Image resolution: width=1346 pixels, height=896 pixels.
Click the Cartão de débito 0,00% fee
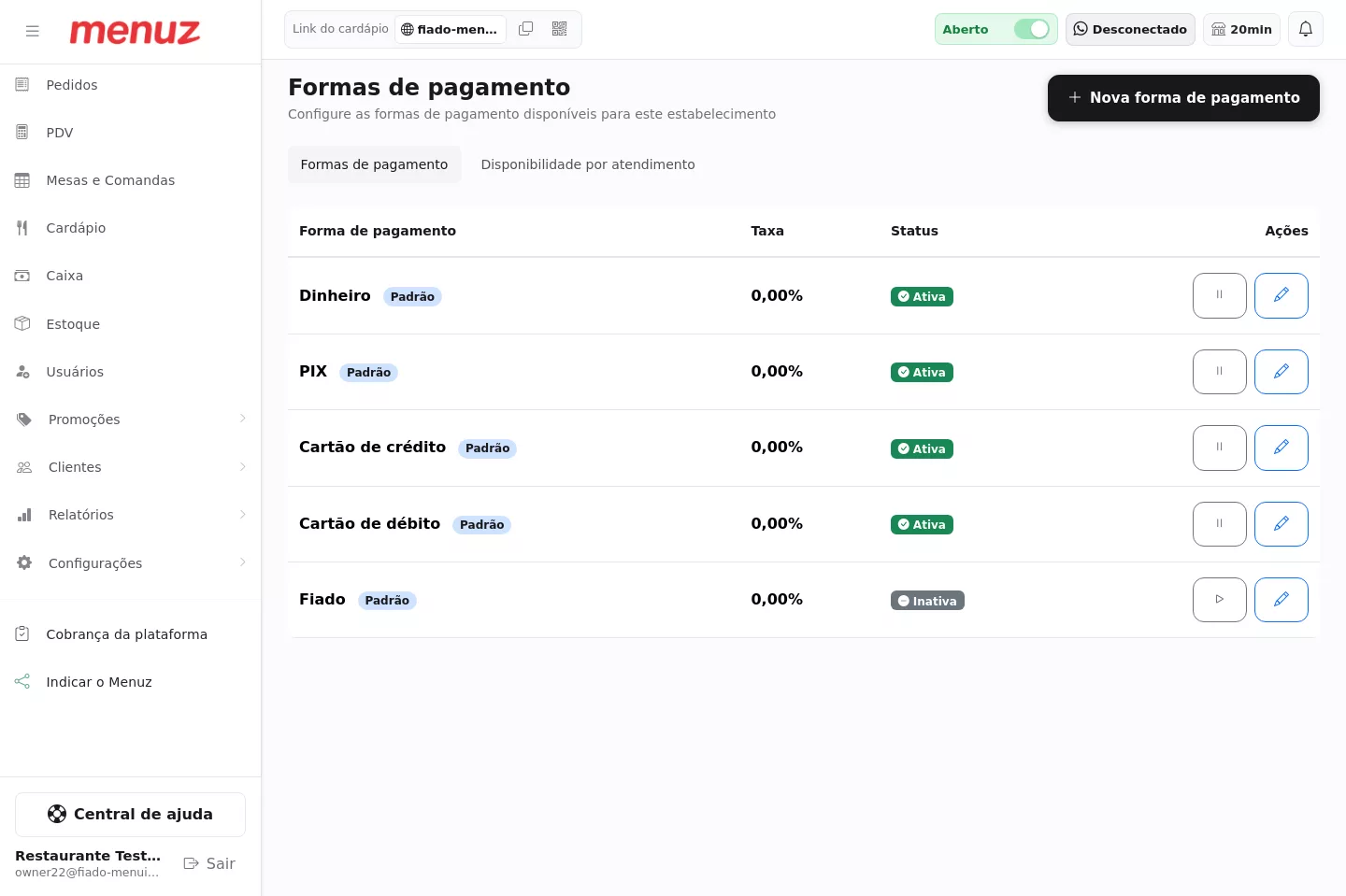pos(777,523)
